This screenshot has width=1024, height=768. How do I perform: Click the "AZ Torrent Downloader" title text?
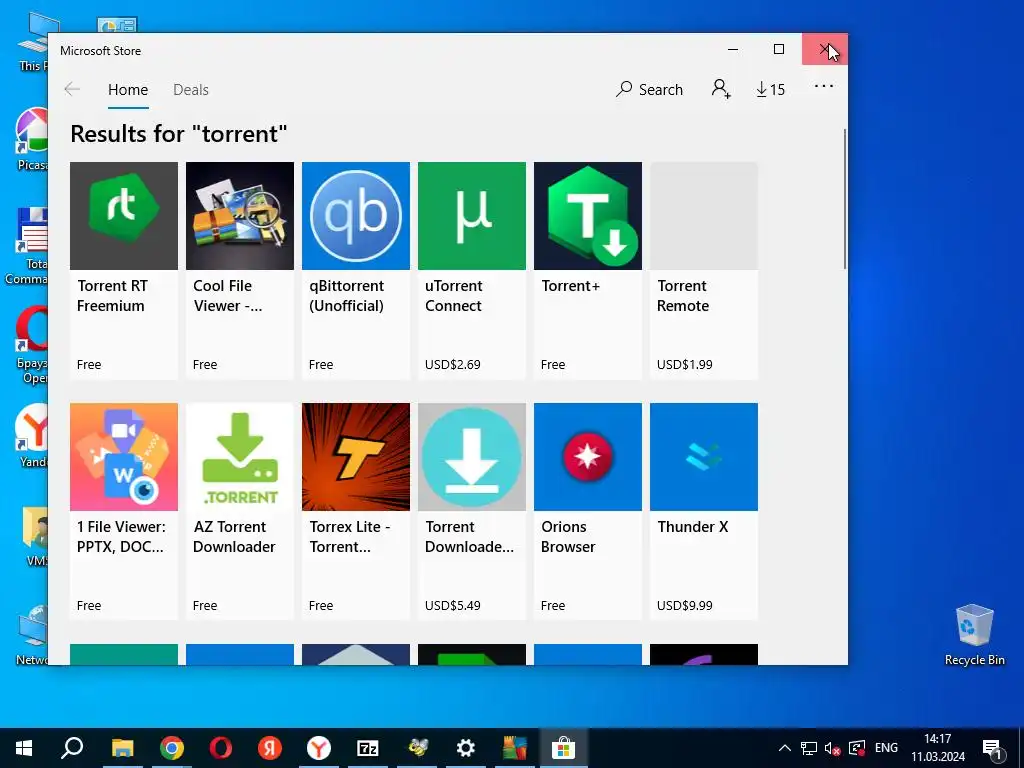pos(234,537)
